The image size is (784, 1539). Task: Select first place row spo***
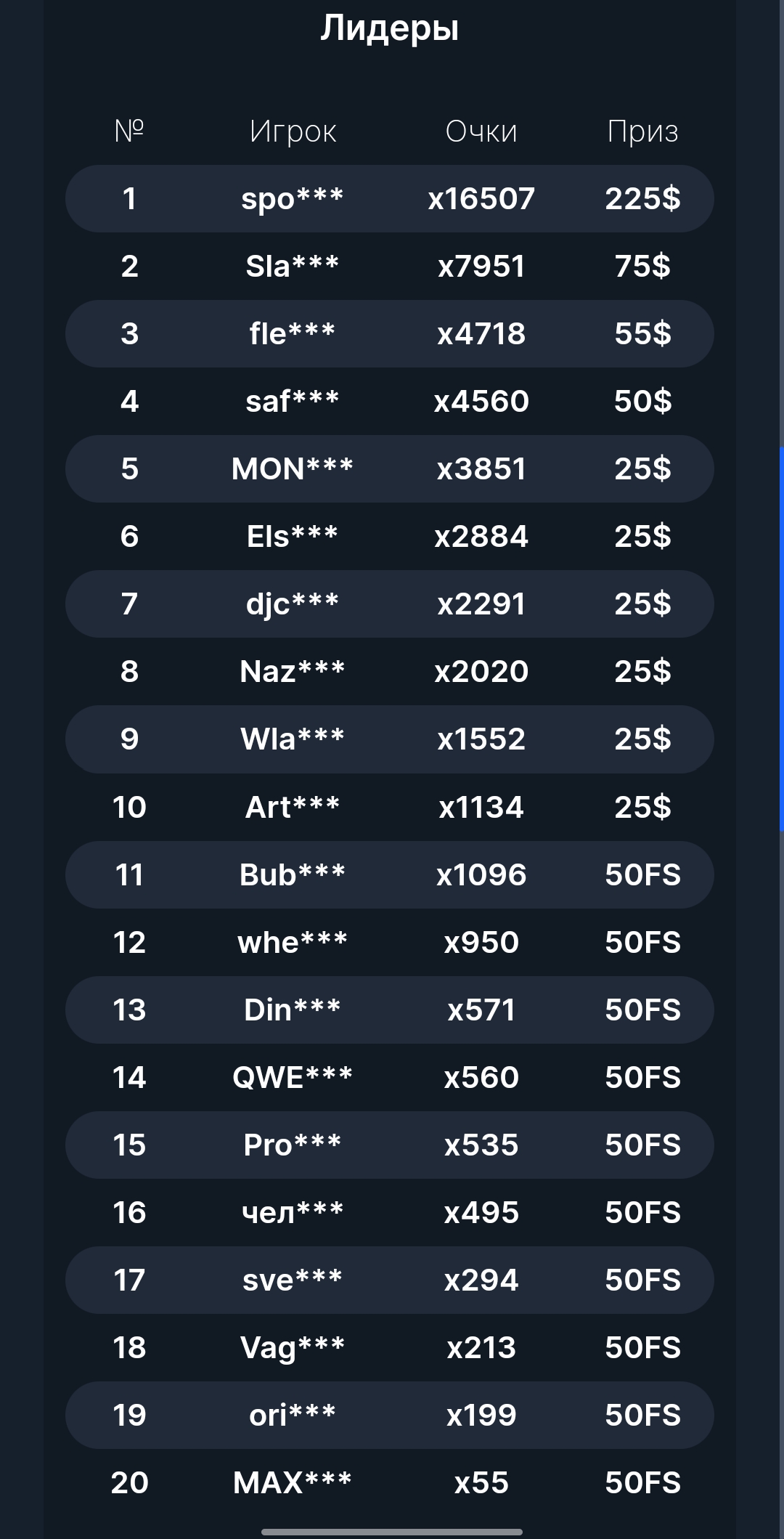(389, 198)
